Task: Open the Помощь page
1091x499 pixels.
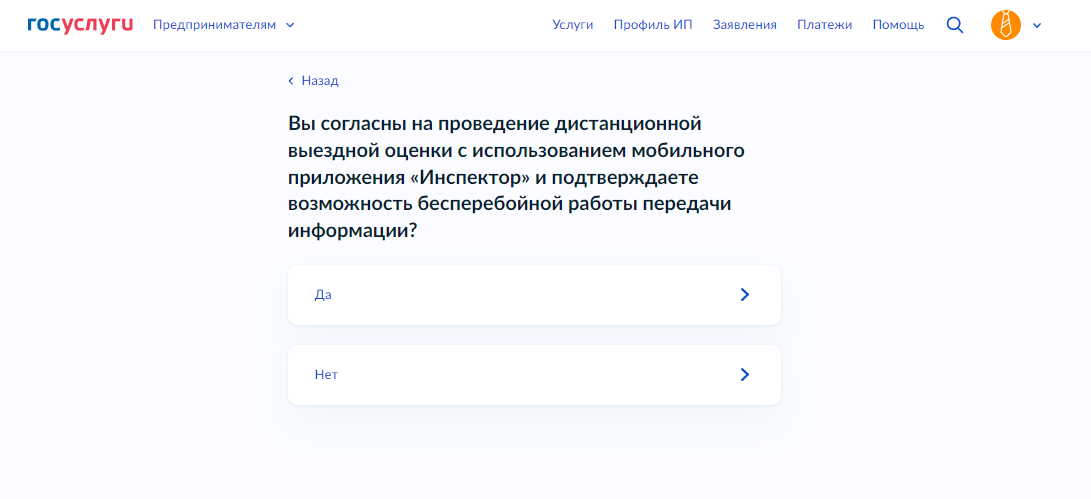Action: 898,25
